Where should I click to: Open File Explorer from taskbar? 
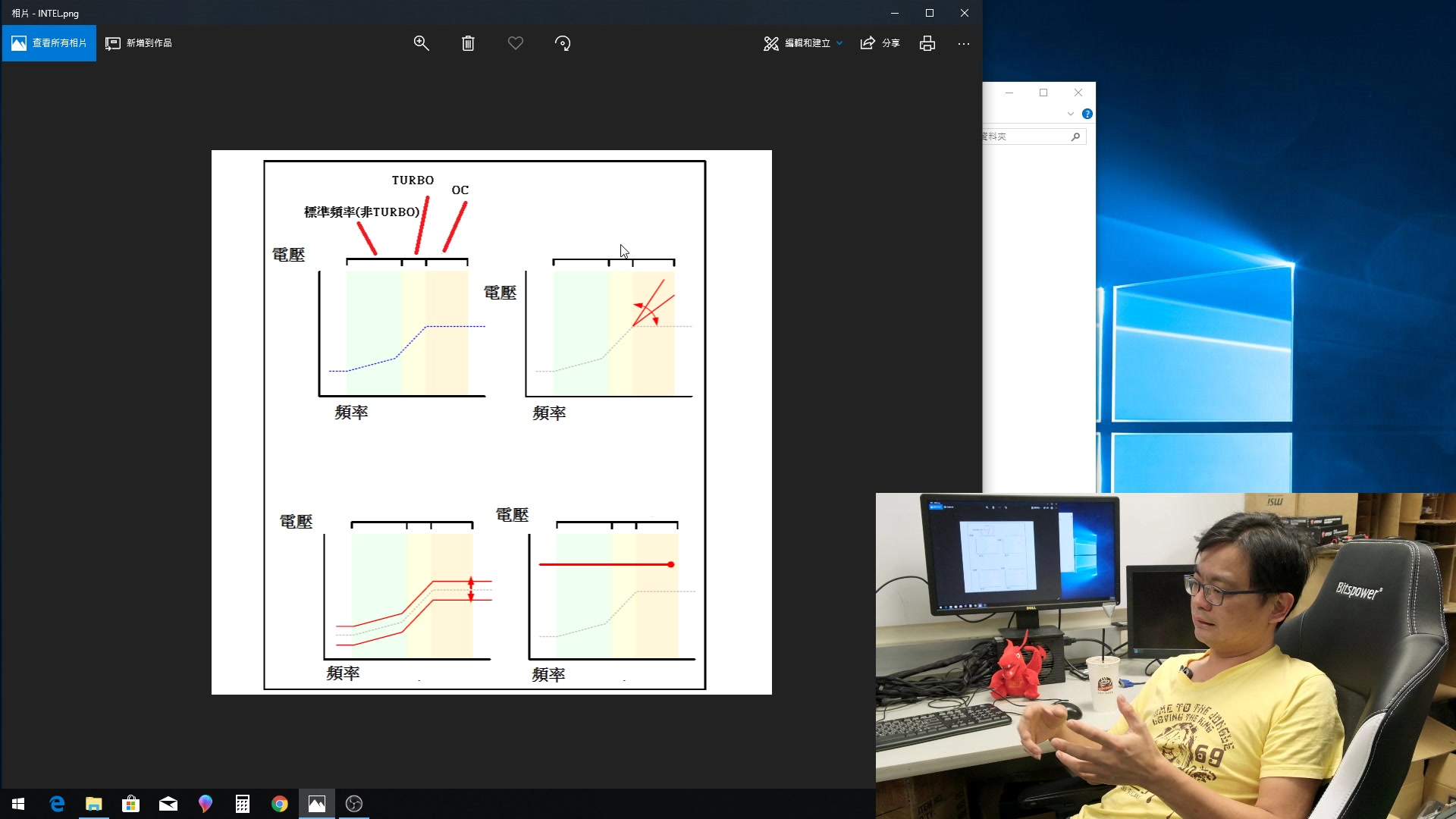pyautogui.click(x=93, y=804)
